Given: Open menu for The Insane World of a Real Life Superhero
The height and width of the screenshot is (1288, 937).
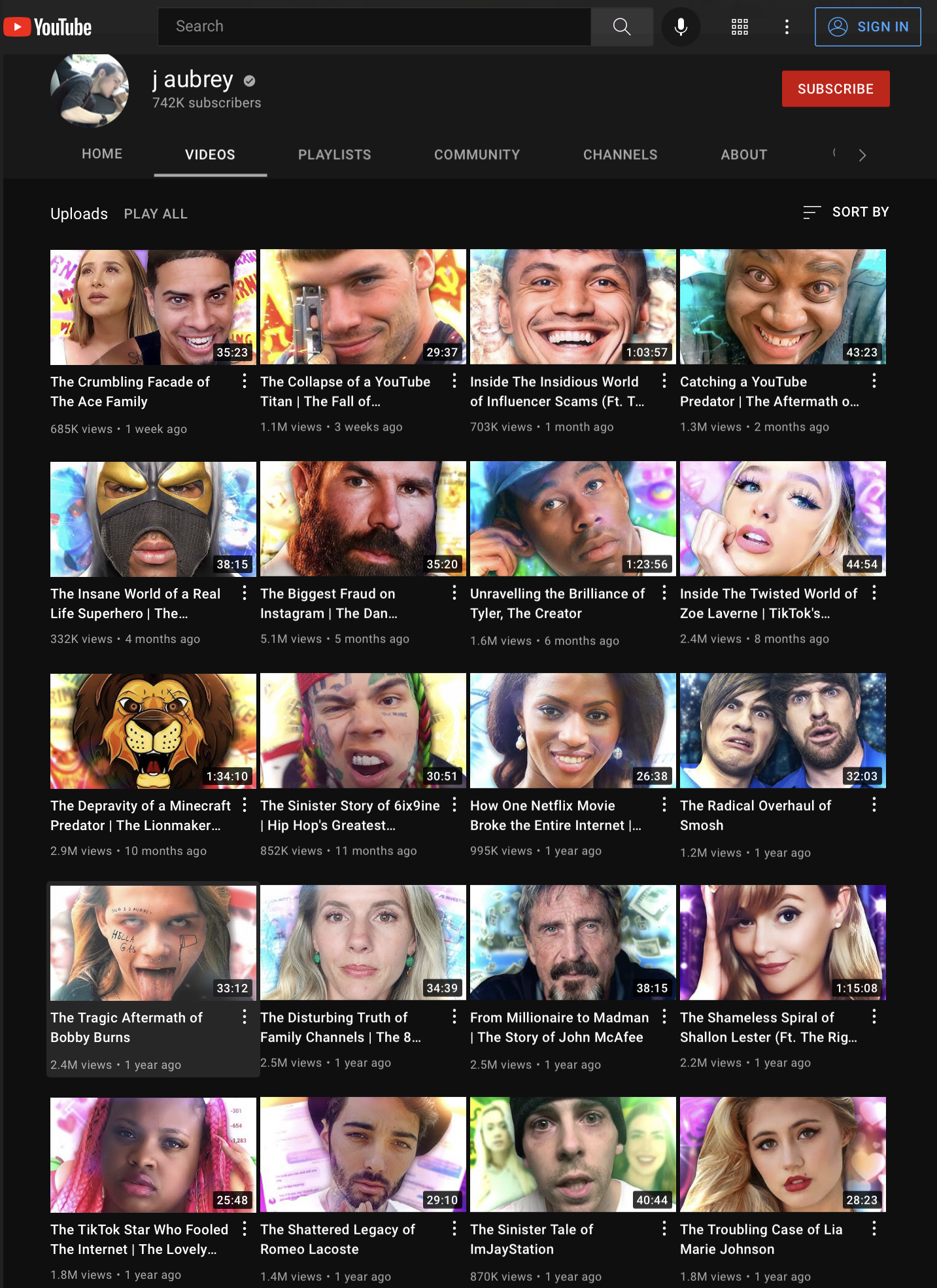Looking at the screenshot, I should click(245, 593).
